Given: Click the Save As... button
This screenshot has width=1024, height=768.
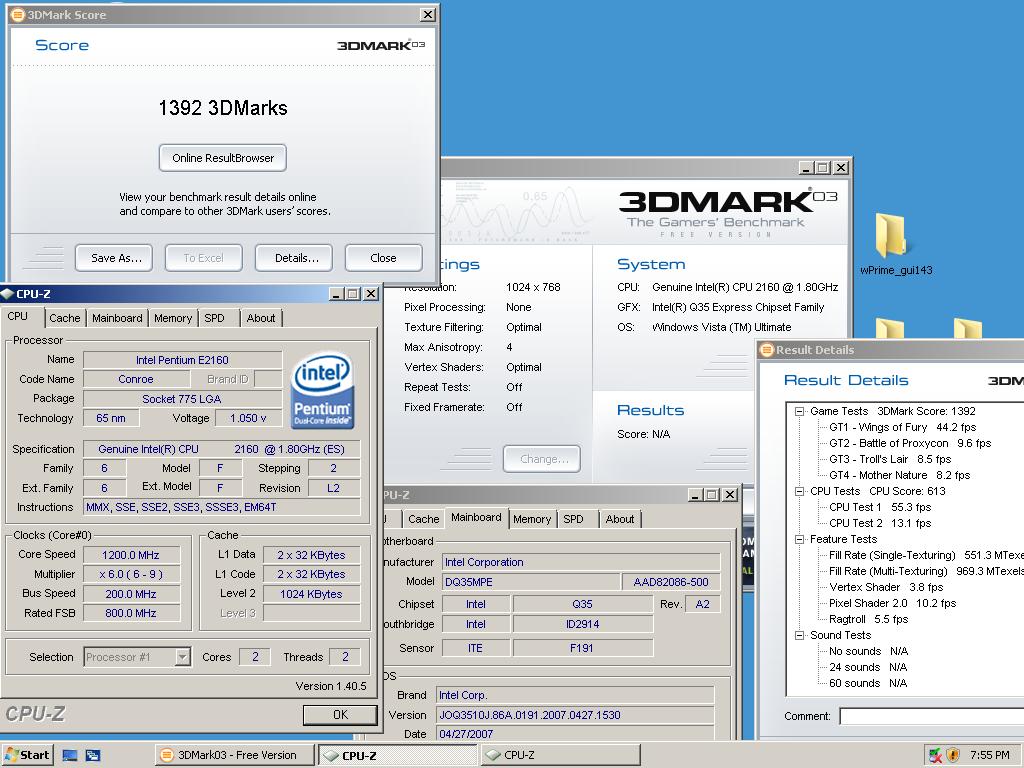Looking at the screenshot, I should coord(114,258).
